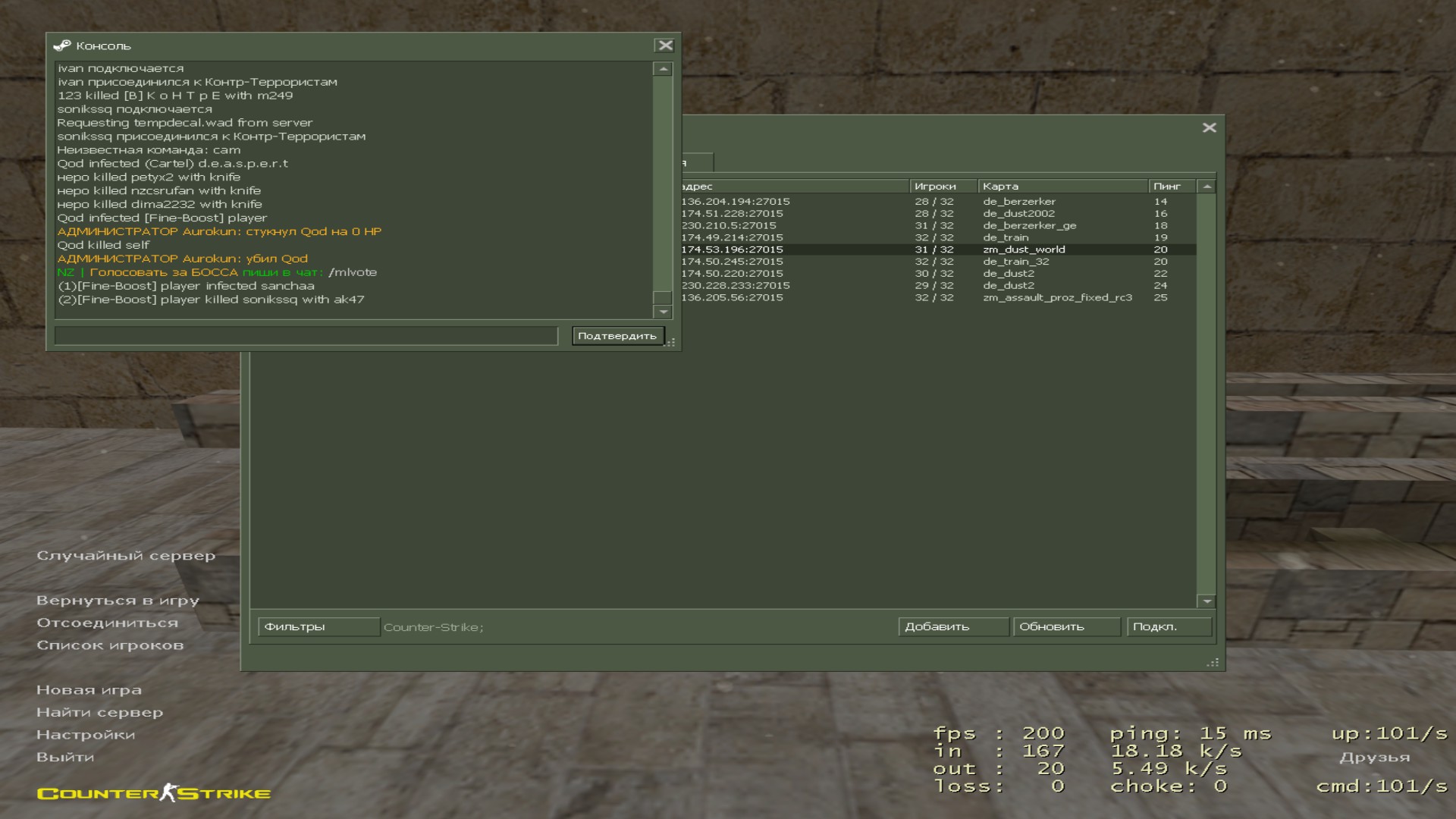Sort the servers by the Игроки column
The image size is (1456, 819).
[x=942, y=187]
